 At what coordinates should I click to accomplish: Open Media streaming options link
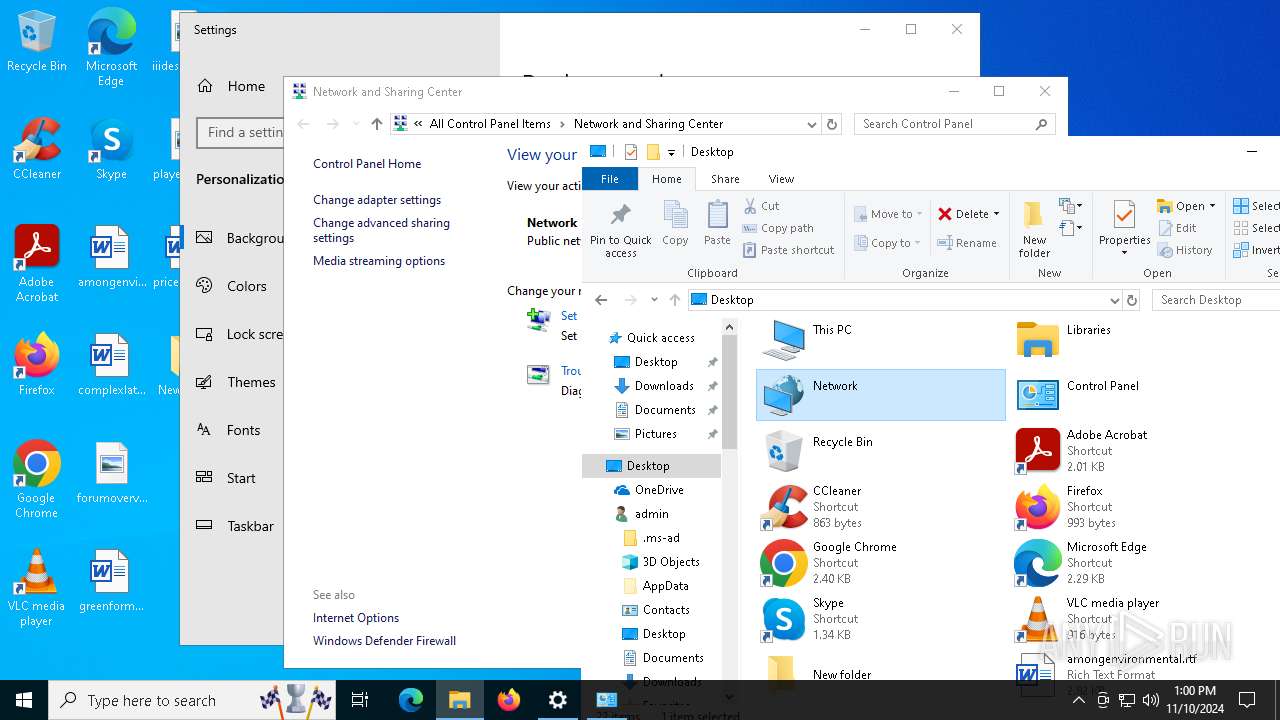379,261
